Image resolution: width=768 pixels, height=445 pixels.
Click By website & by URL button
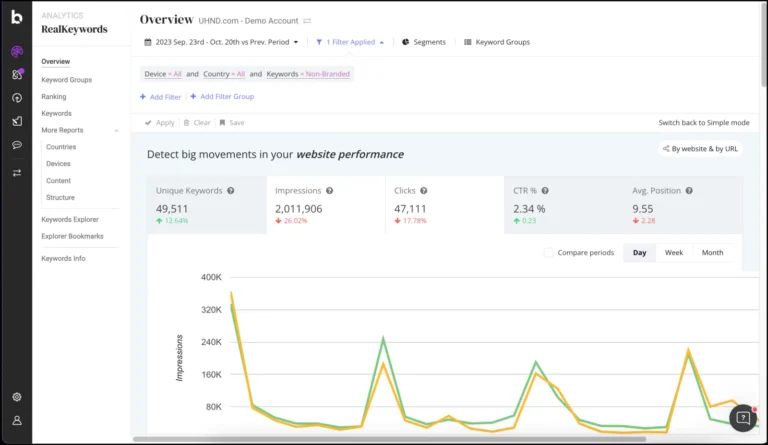tap(700, 148)
